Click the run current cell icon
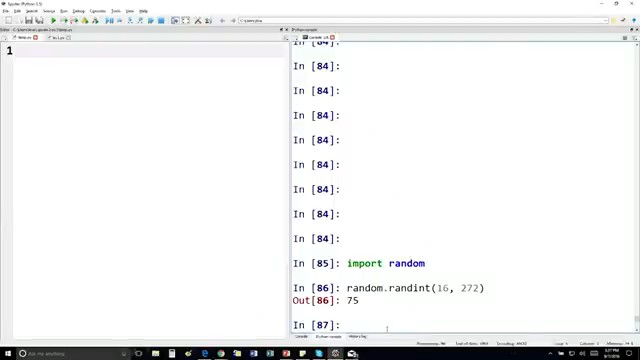 pos(64,20)
